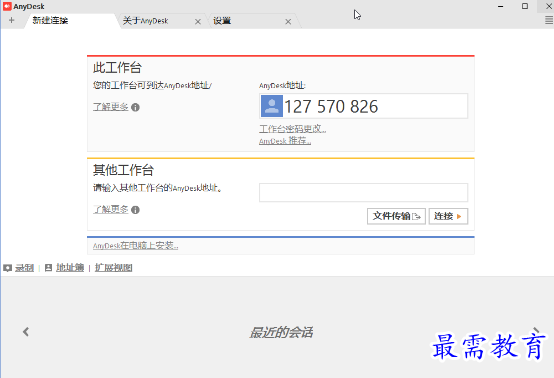Switch to the 新建连接 tab
554x378 pixels.
pyautogui.click(x=71, y=21)
